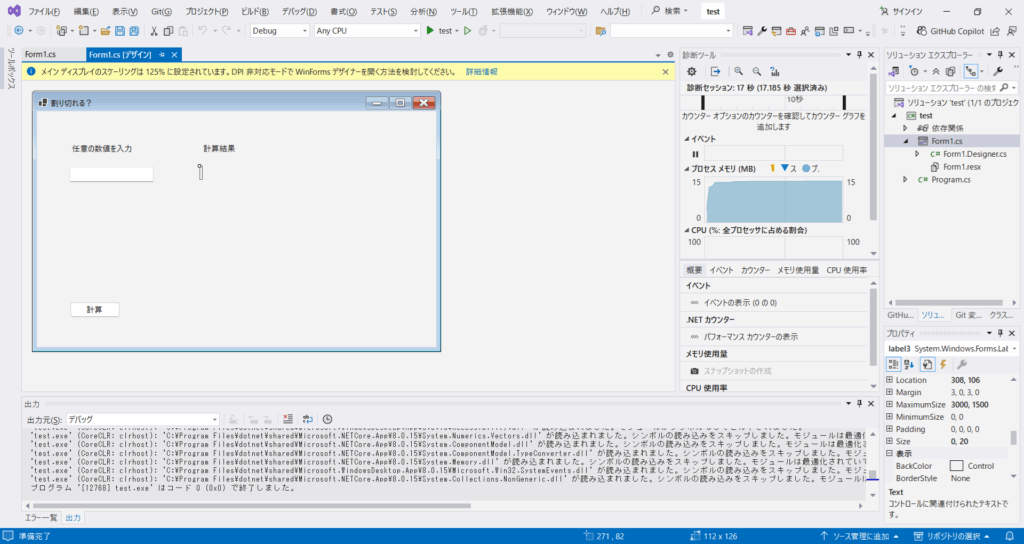Click the Save All icon in toolbar
This screenshot has width=1024, height=544.
click(x=134, y=31)
